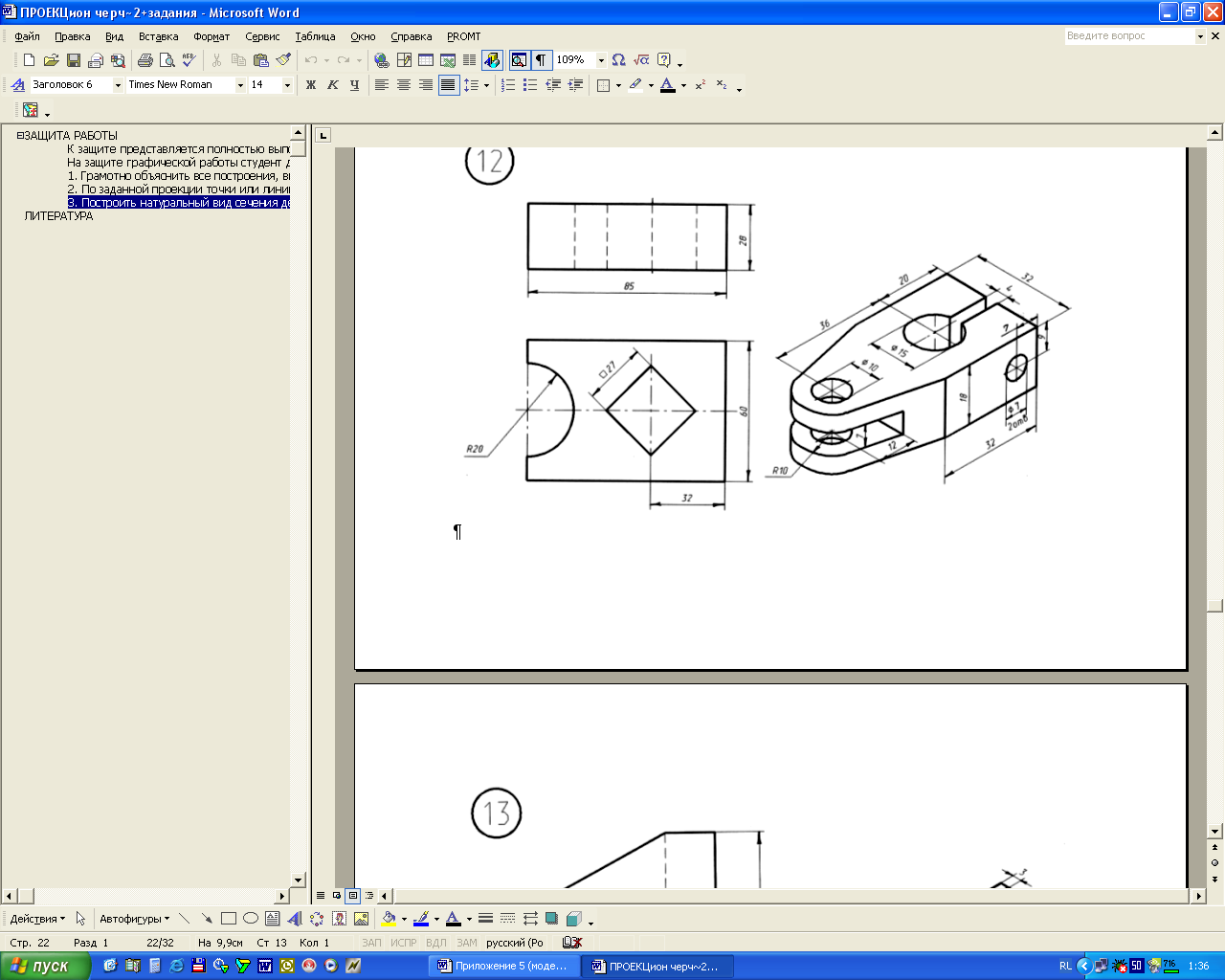Click the Help question mark icon

pos(664,60)
